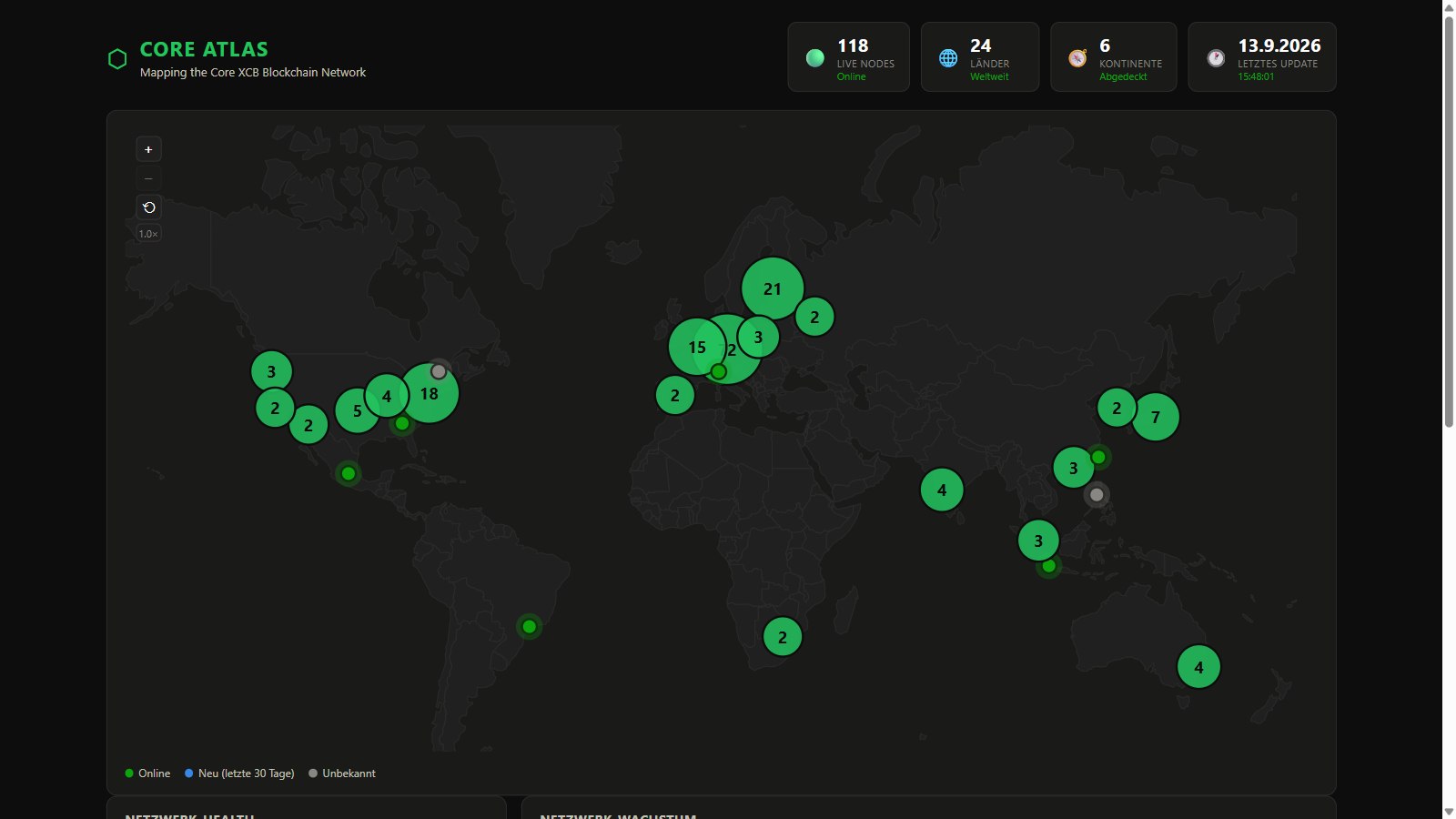Click the 24 Länder count
Image resolution: width=1456 pixels, height=819 pixels.
(x=980, y=45)
